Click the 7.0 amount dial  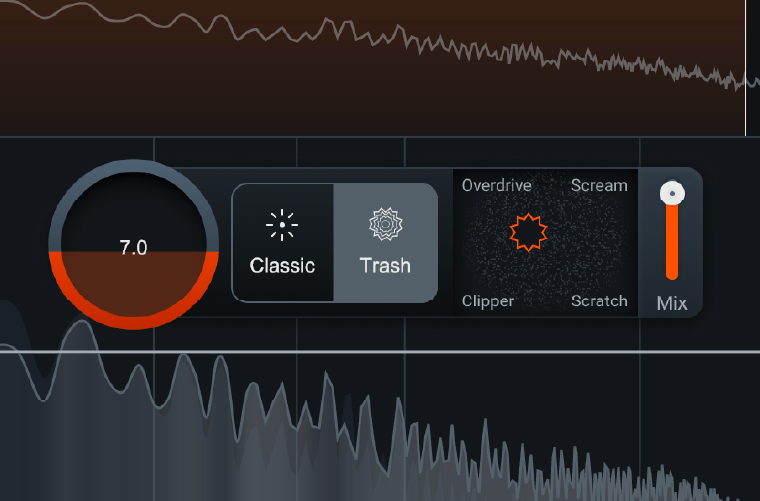(x=134, y=245)
